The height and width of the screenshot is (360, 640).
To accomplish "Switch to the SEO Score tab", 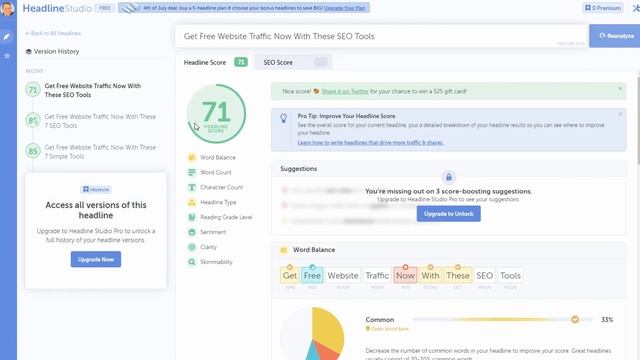I will [293, 62].
